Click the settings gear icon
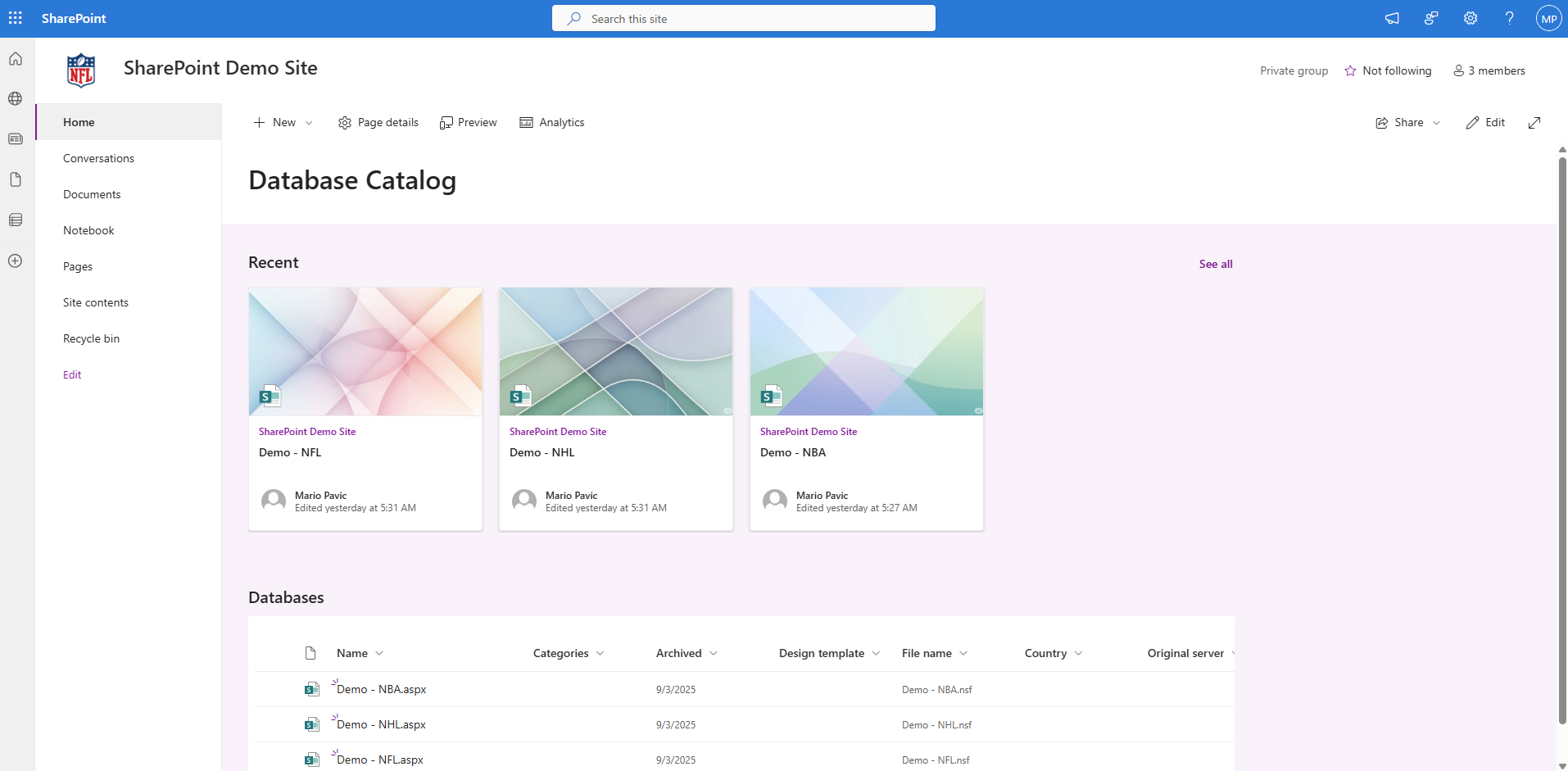 click(1471, 18)
